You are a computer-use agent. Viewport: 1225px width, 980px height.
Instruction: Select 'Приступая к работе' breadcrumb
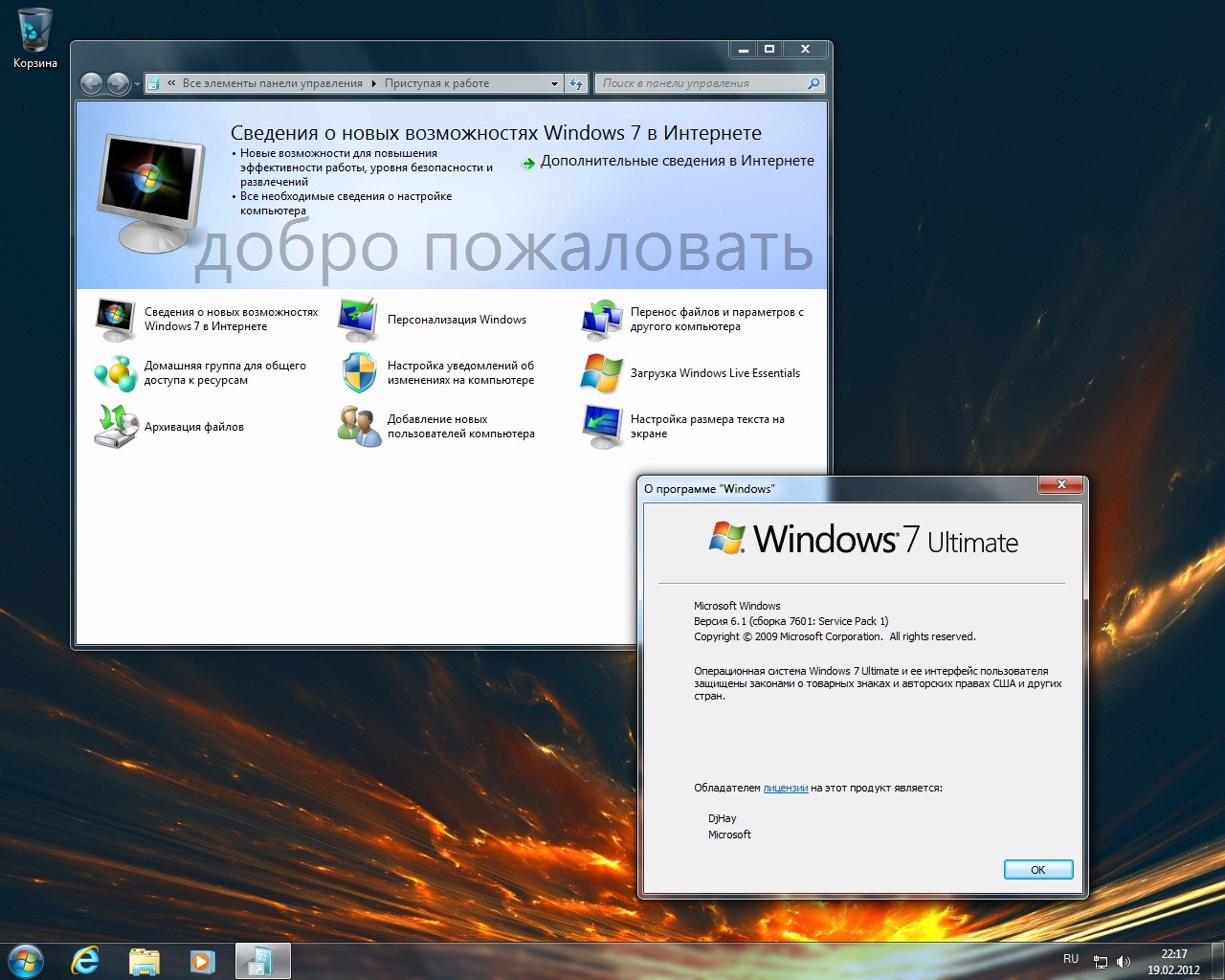point(436,83)
